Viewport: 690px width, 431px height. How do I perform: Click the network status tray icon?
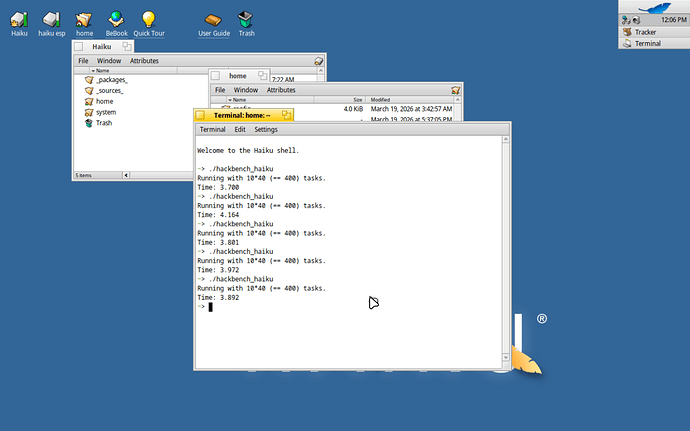(626, 19)
